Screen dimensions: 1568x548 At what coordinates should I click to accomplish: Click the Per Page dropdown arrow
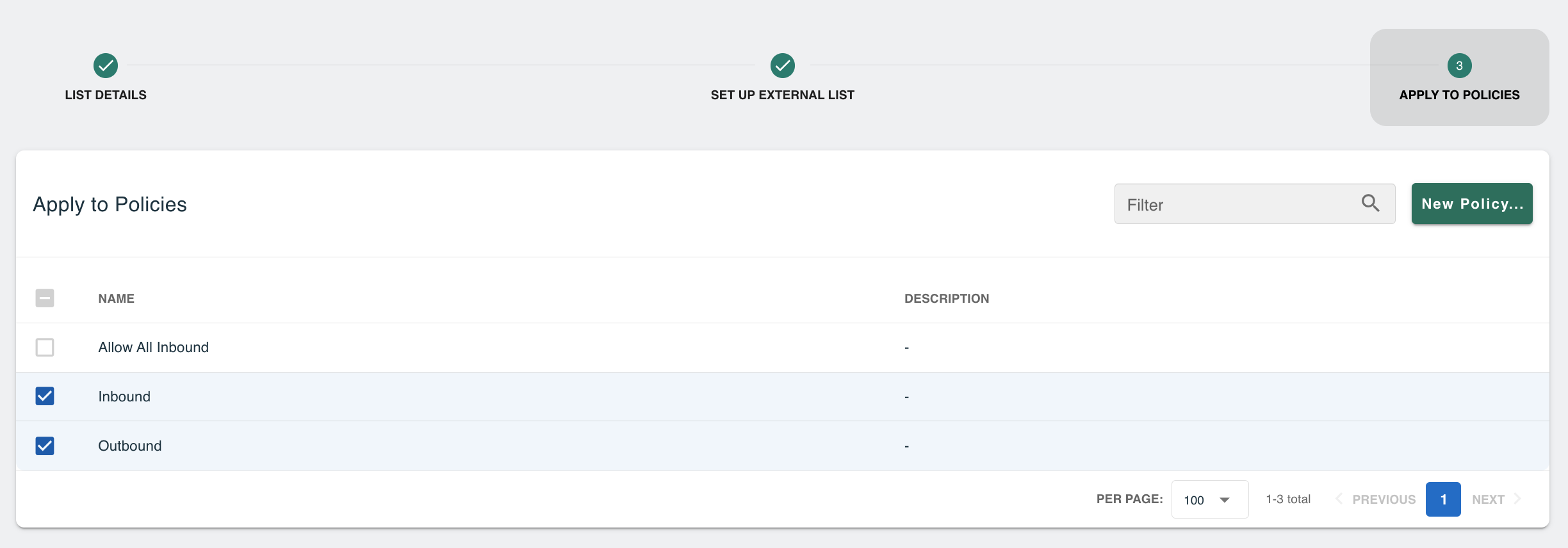[1225, 500]
